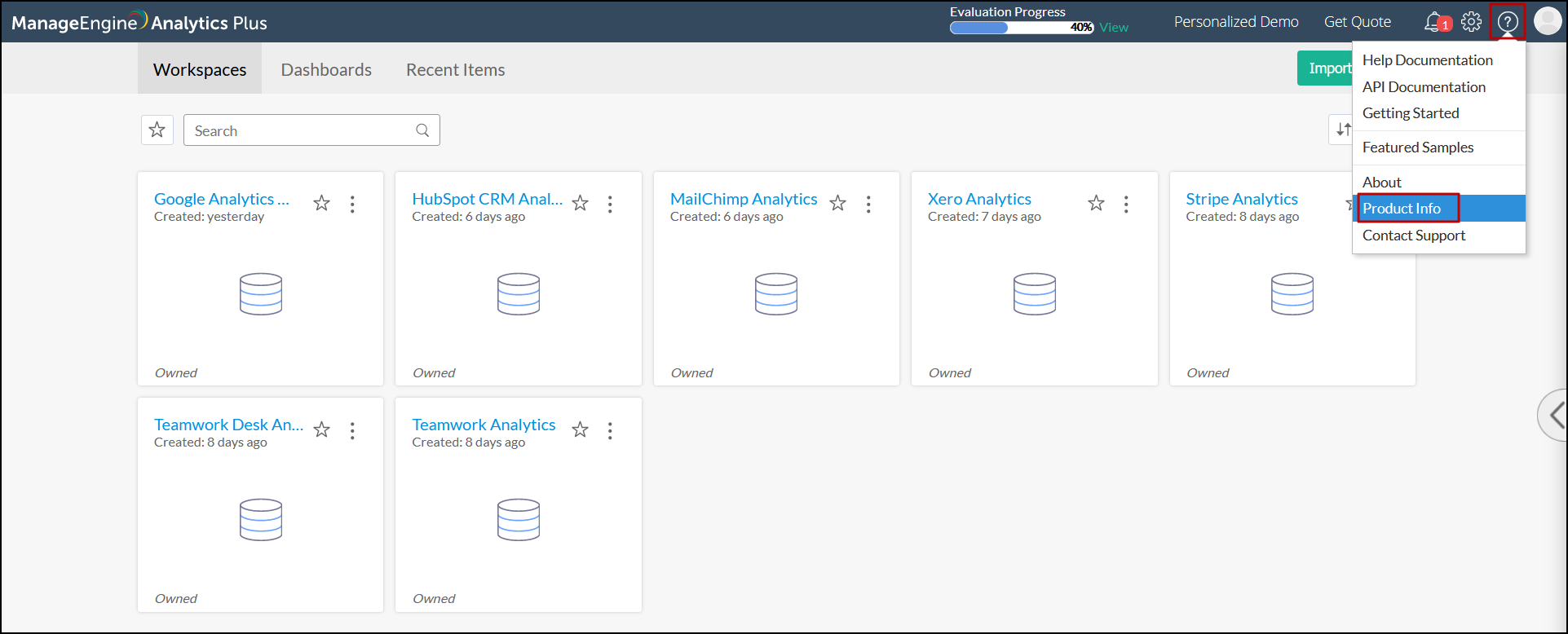The image size is (1568, 634).
Task: Select Product Info from help menu
Action: (x=1402, y=209)
